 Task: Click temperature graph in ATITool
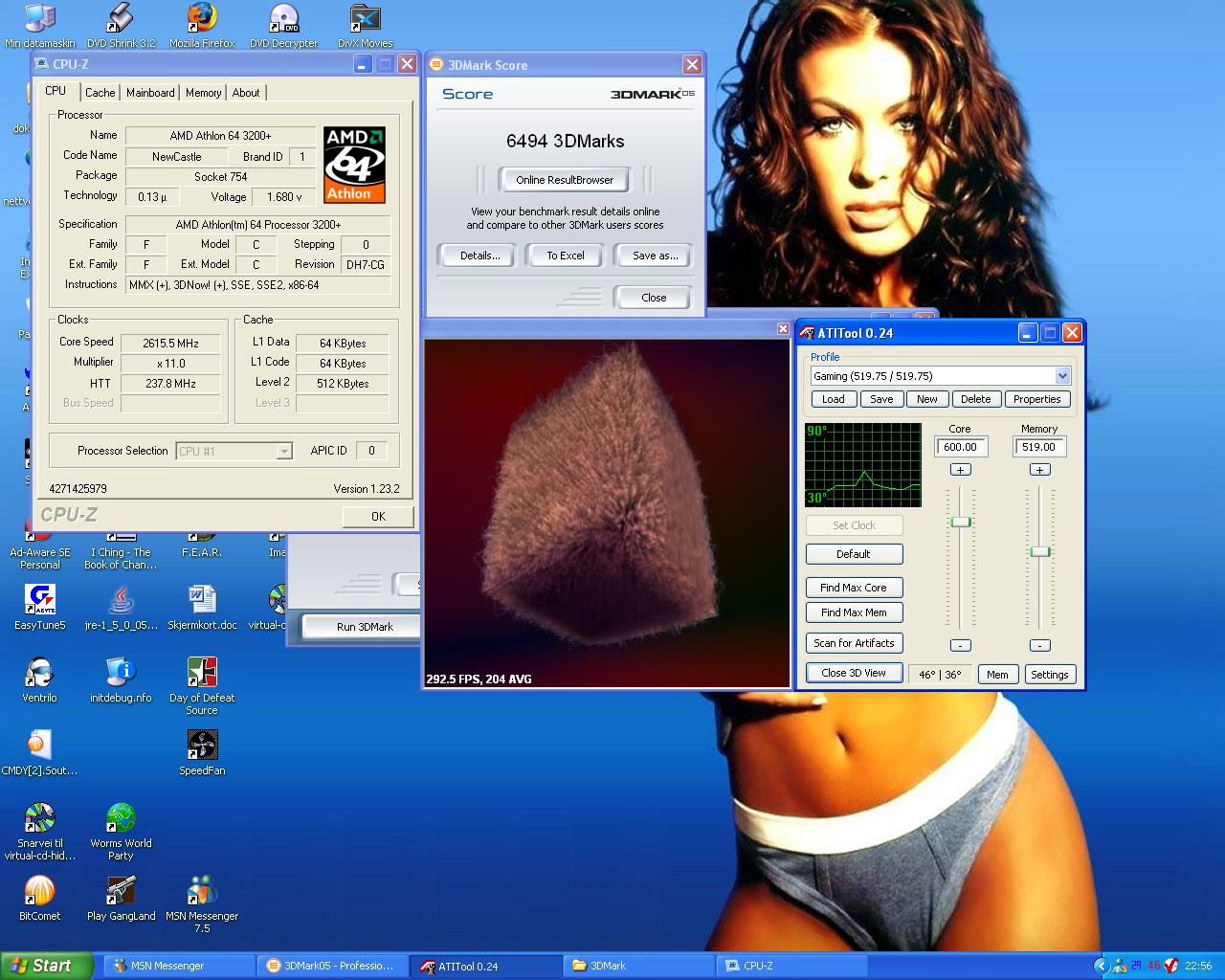tap(862, 465)
